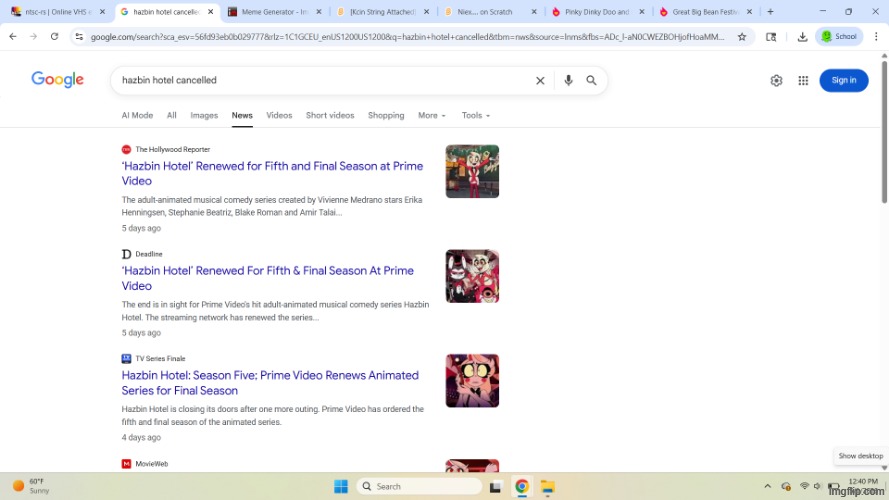Open Windows Start menu
The height and width of the screenshot is (500, 889).
pyautogui.click(x=341, y=486)
